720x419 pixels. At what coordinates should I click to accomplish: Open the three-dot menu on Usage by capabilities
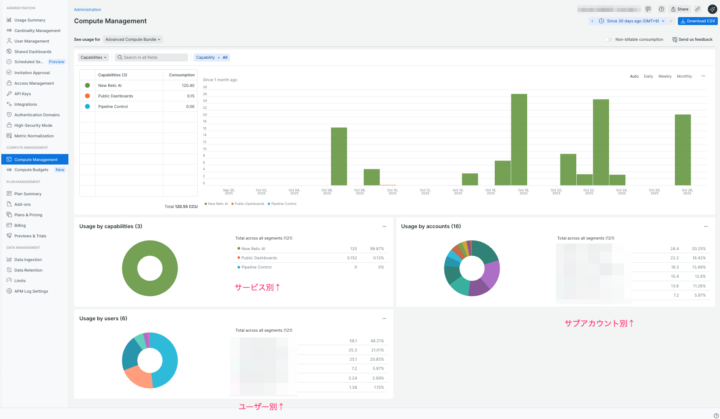pos(384,226)
